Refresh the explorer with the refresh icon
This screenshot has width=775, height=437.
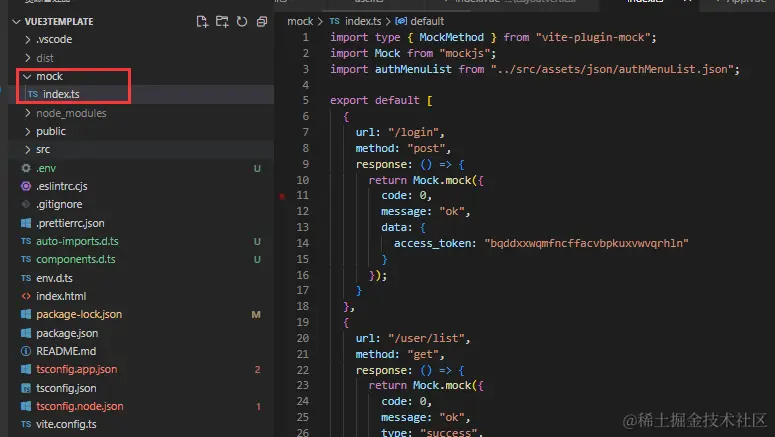[x=242, y=21]
